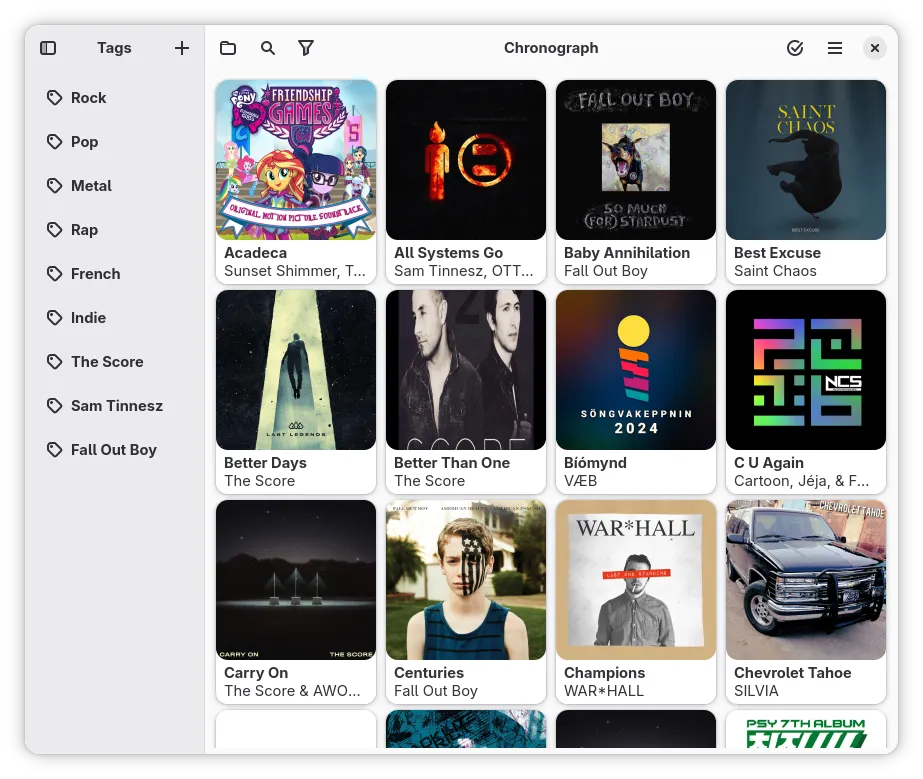Select The Score tag

point(115,362)
